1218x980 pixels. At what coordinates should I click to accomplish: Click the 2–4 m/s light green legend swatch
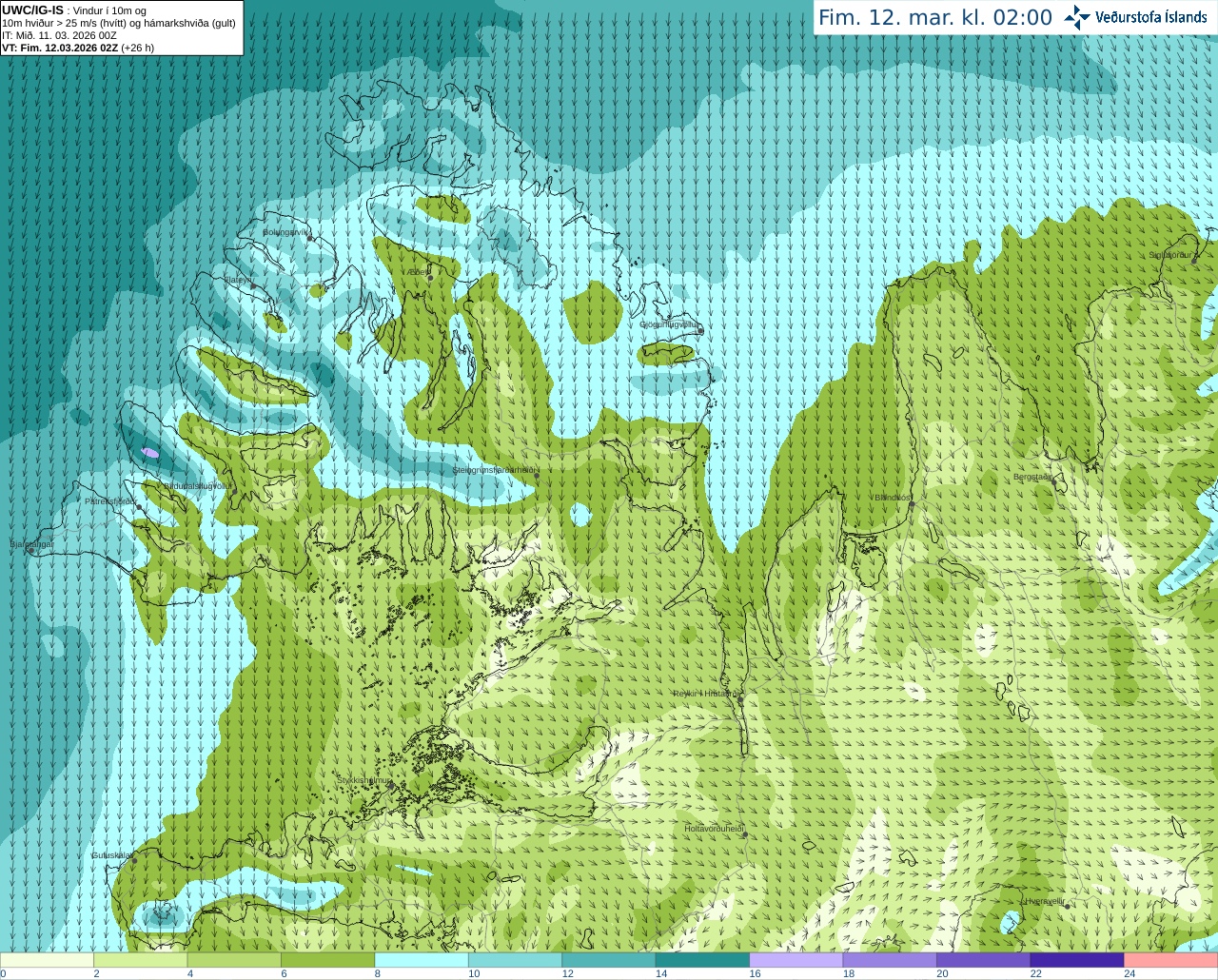(140, 960)
